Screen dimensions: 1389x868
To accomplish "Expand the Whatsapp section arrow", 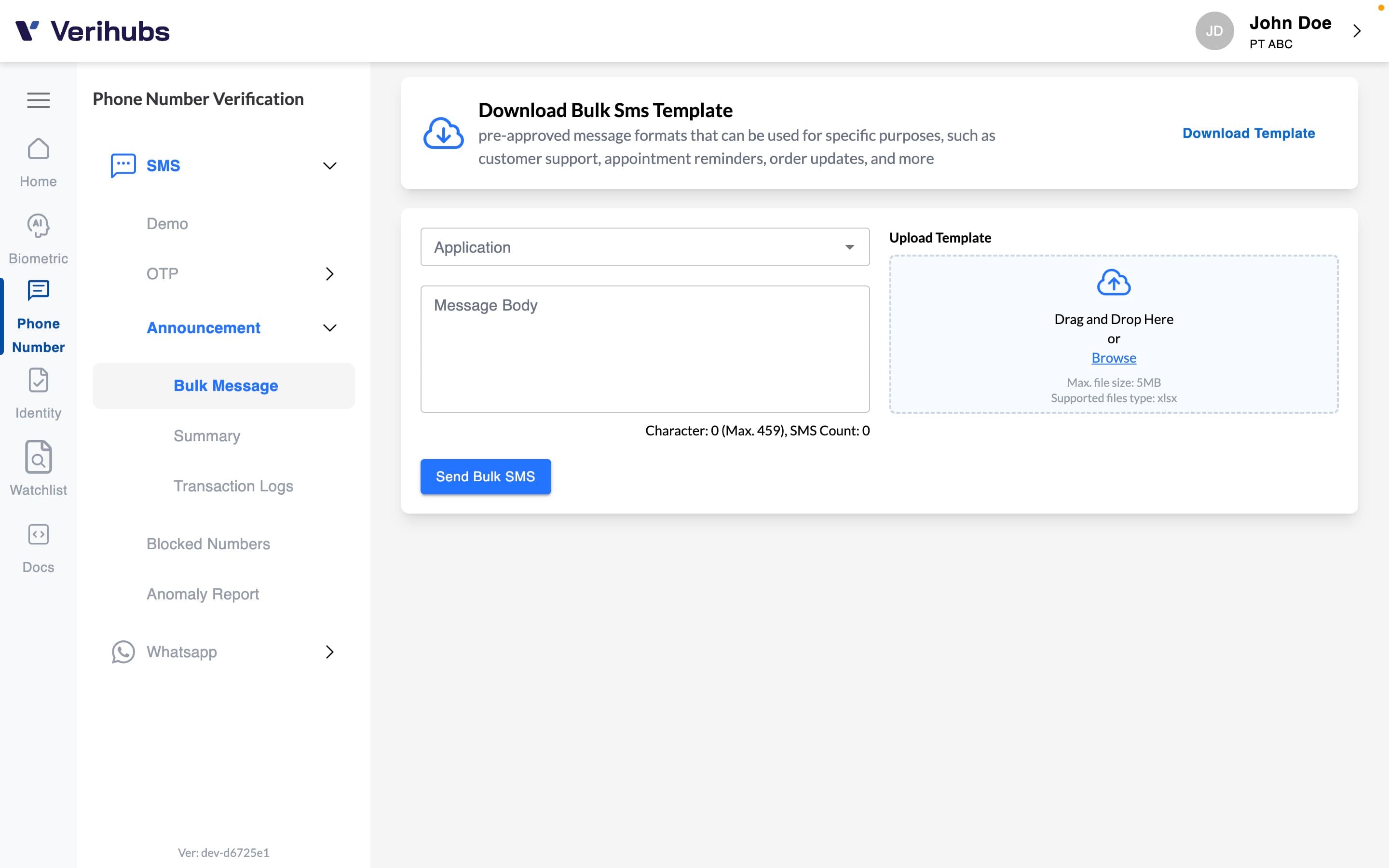I will click(x=329, y=652).
